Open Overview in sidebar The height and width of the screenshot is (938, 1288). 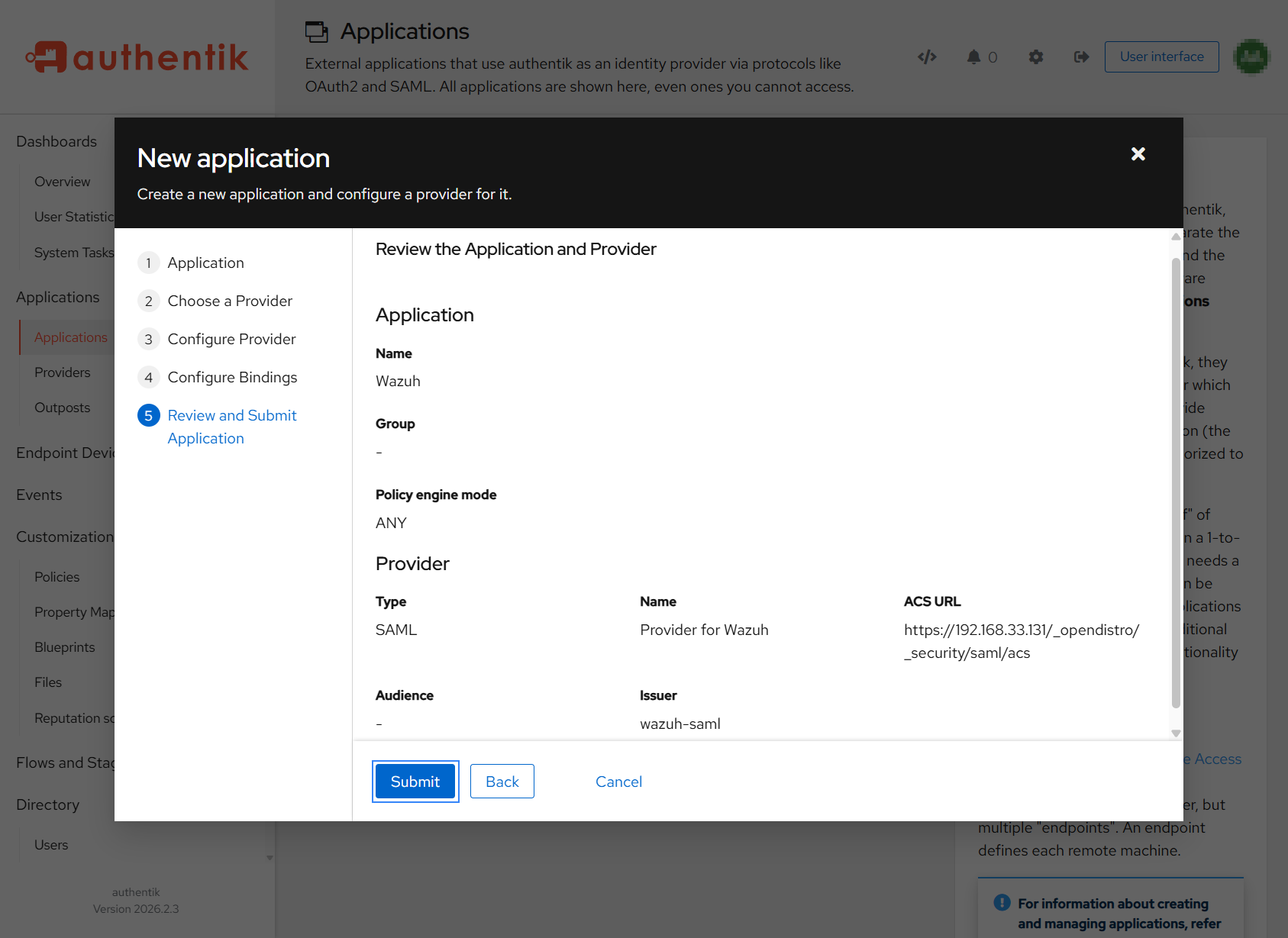(62, 182)
